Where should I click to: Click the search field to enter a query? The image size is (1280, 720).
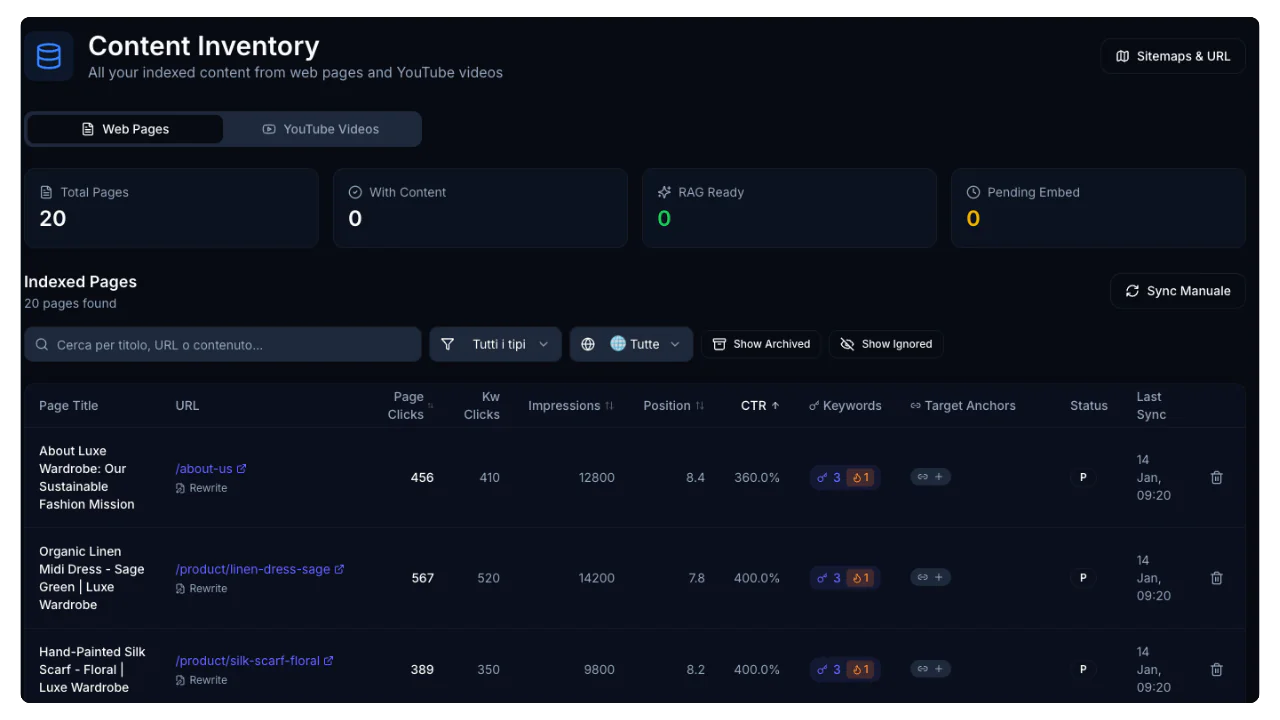pos(222,344)
